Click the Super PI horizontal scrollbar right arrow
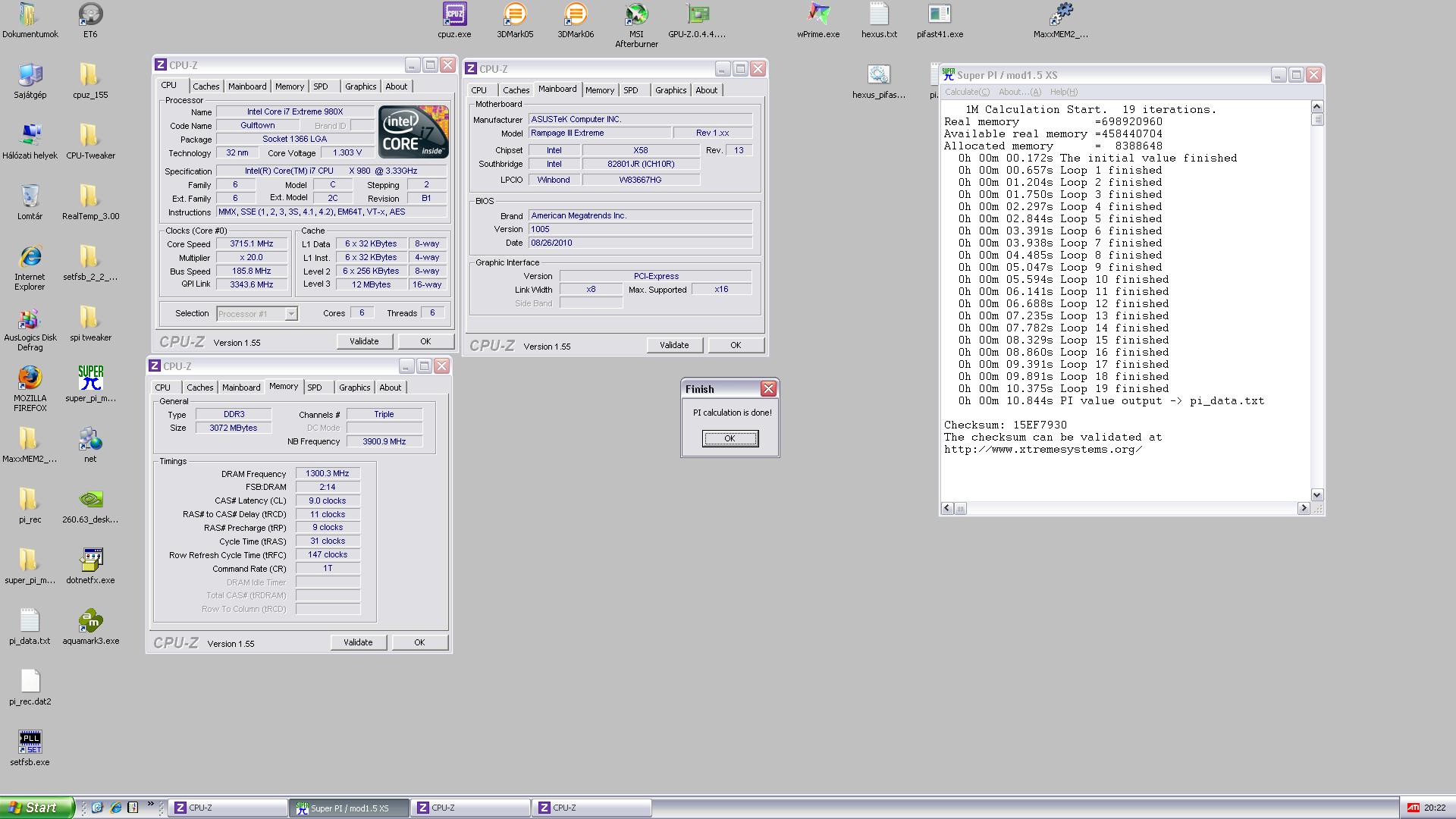The width and height of the screenshot is (1456, 819). [x=1304, y=508]
